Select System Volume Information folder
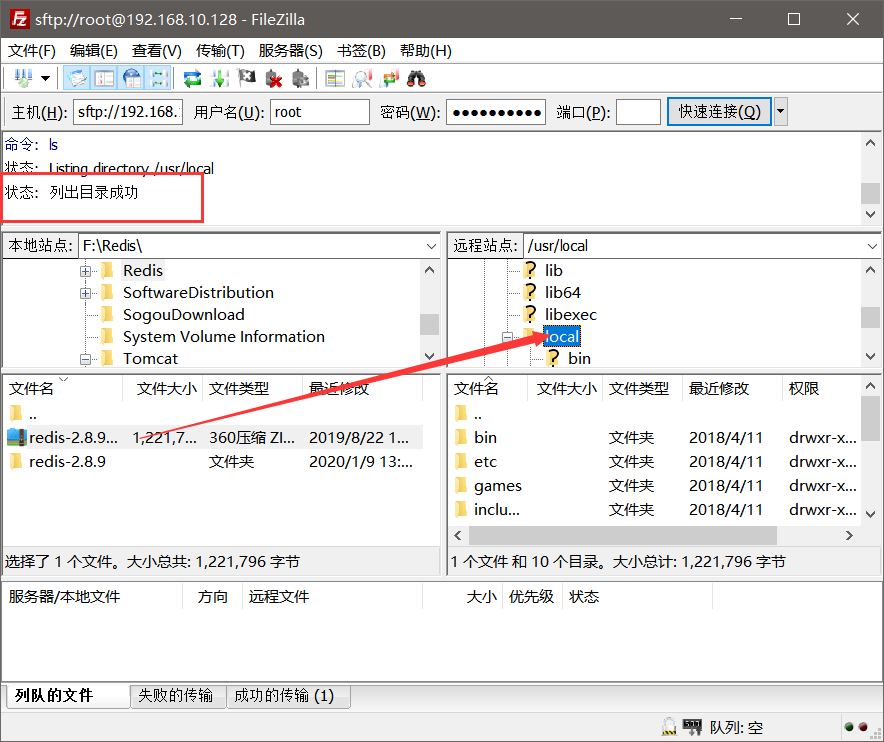The height and width of the screenshot is (742, 884). 224,337
